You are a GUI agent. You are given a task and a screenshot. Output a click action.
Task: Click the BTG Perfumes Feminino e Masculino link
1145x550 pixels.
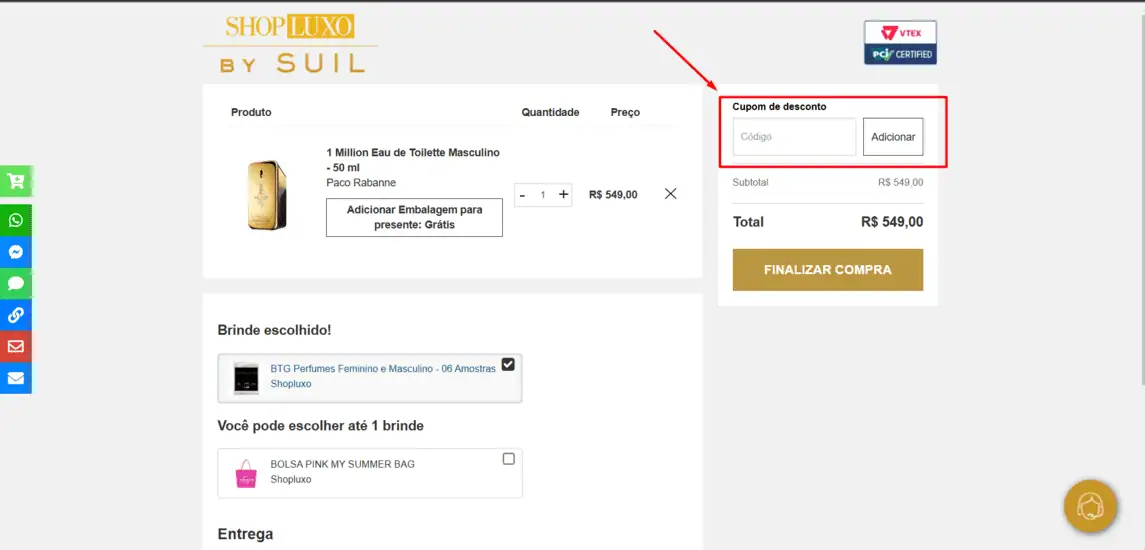(x=383, y=369)
